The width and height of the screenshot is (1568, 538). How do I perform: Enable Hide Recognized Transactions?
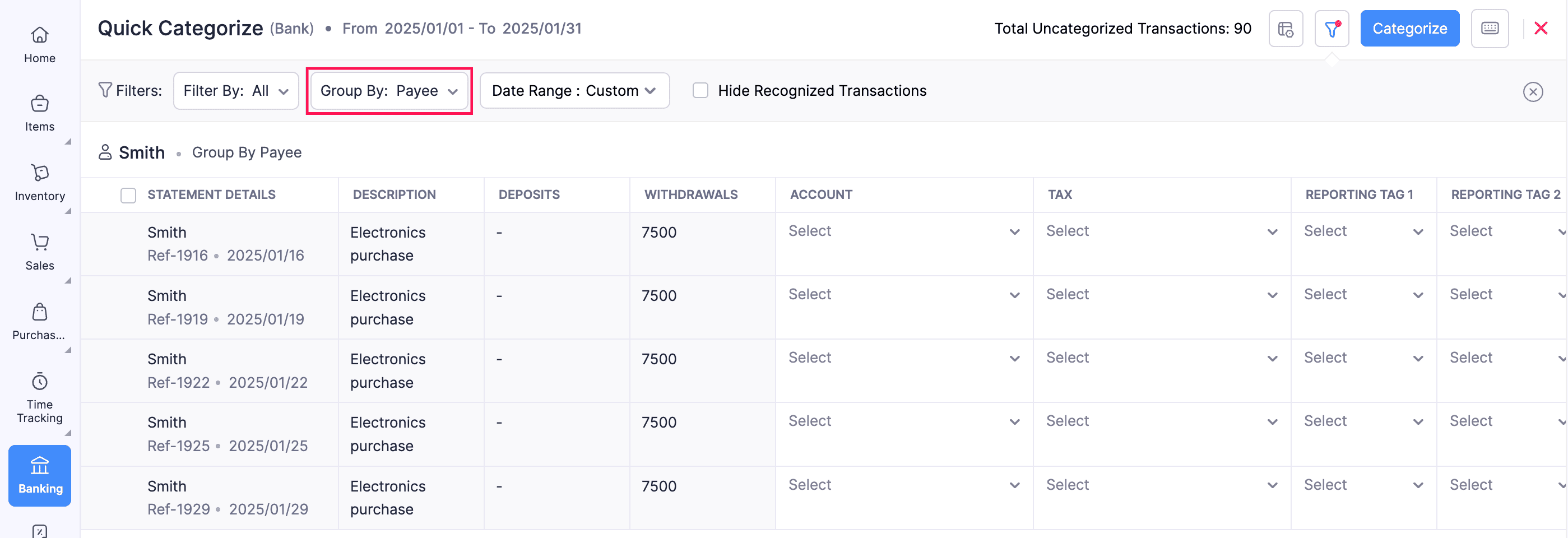(x=700, y=90)
